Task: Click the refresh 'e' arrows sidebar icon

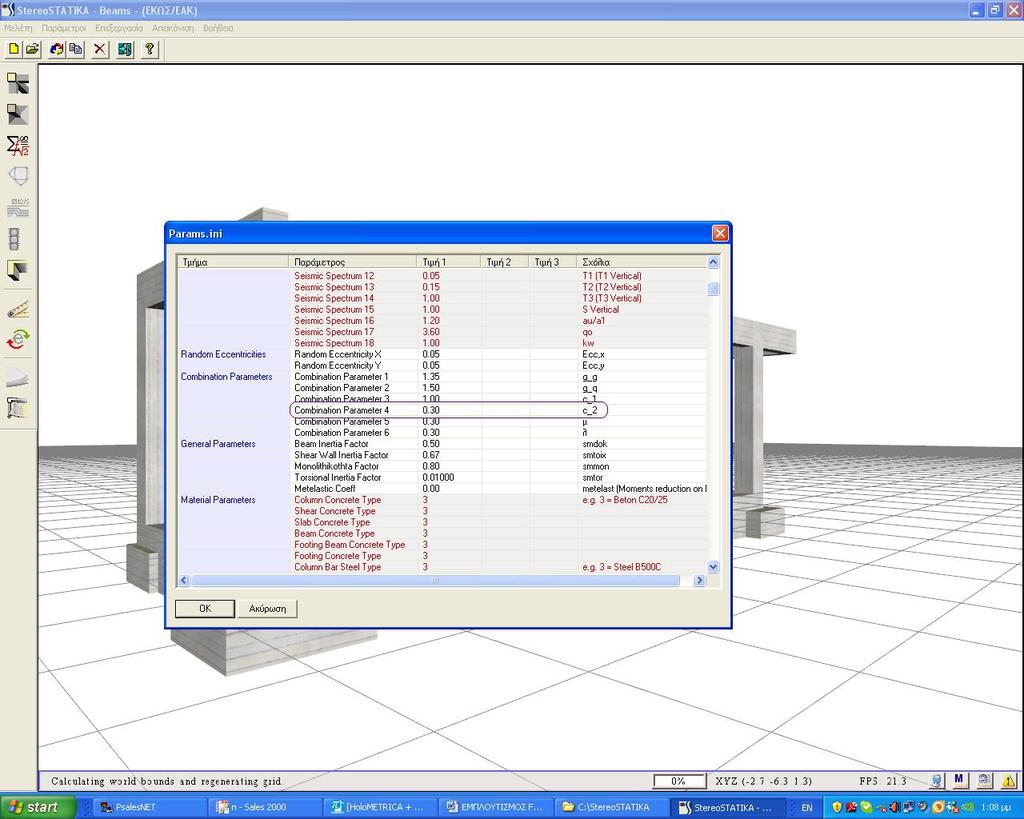Action: point(18,340)
